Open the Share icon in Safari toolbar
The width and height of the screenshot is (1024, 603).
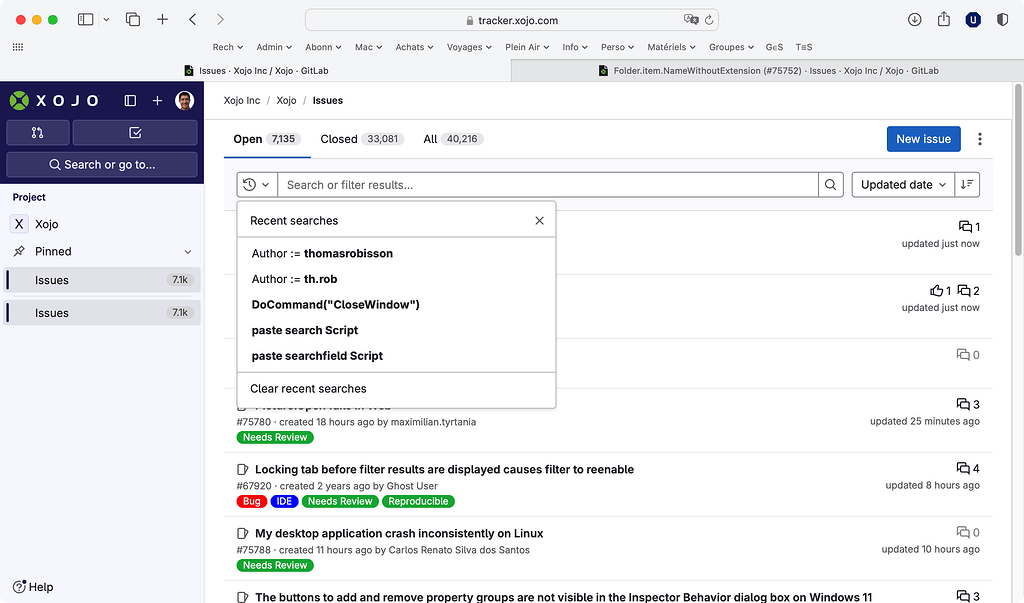click(942, 19)
